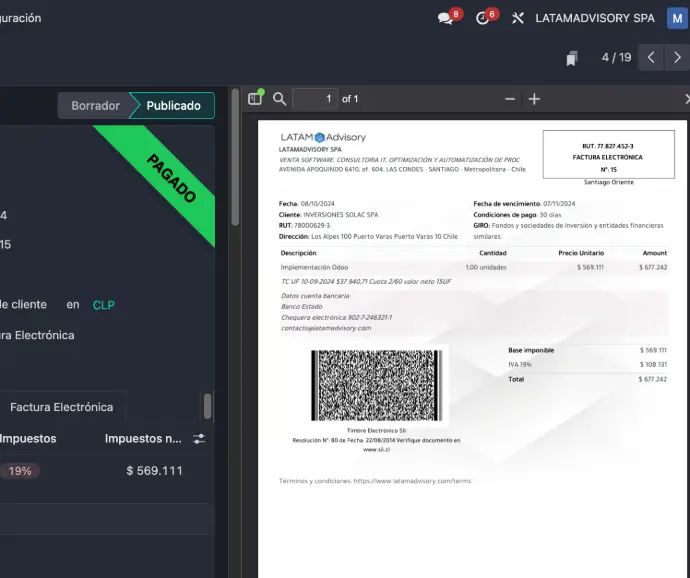This screenshot has width=690, height=578.
Task: Click the 4 / 19 pager counter
Action: [x=617, y=57]
